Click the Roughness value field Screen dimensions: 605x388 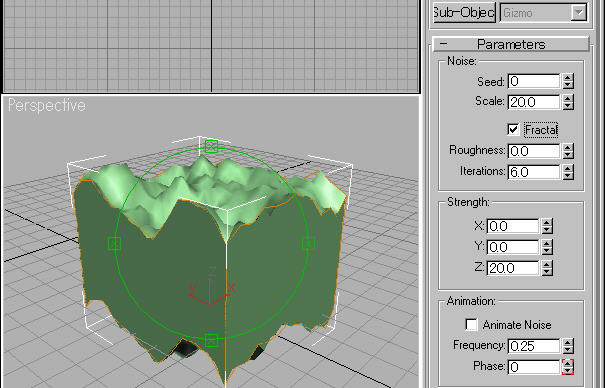point(534,151)
